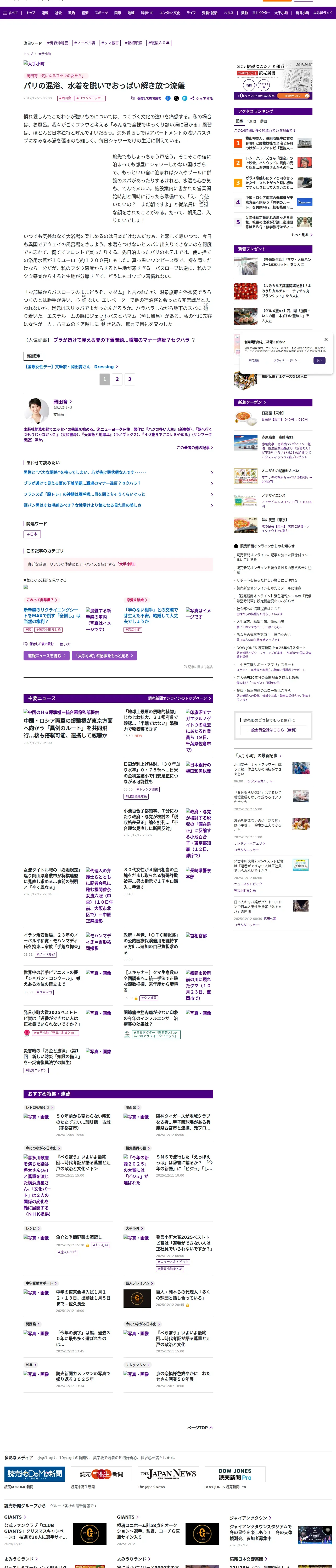Image resolution: width=336 pixels, height=1568 pixels.
Task: Share article on Facebook icon
Action: tap(168, 98)
